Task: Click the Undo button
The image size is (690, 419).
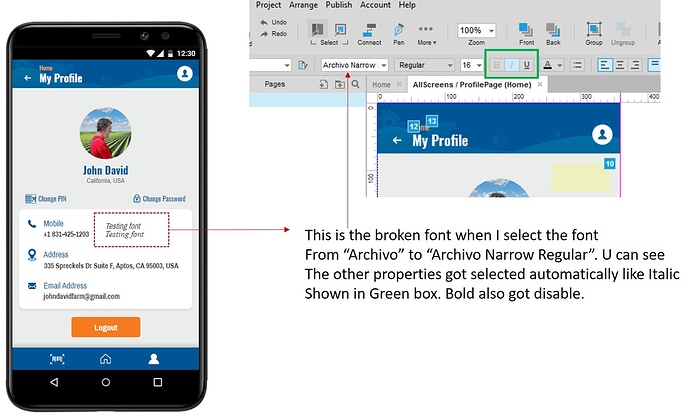Action: [276, 21]
